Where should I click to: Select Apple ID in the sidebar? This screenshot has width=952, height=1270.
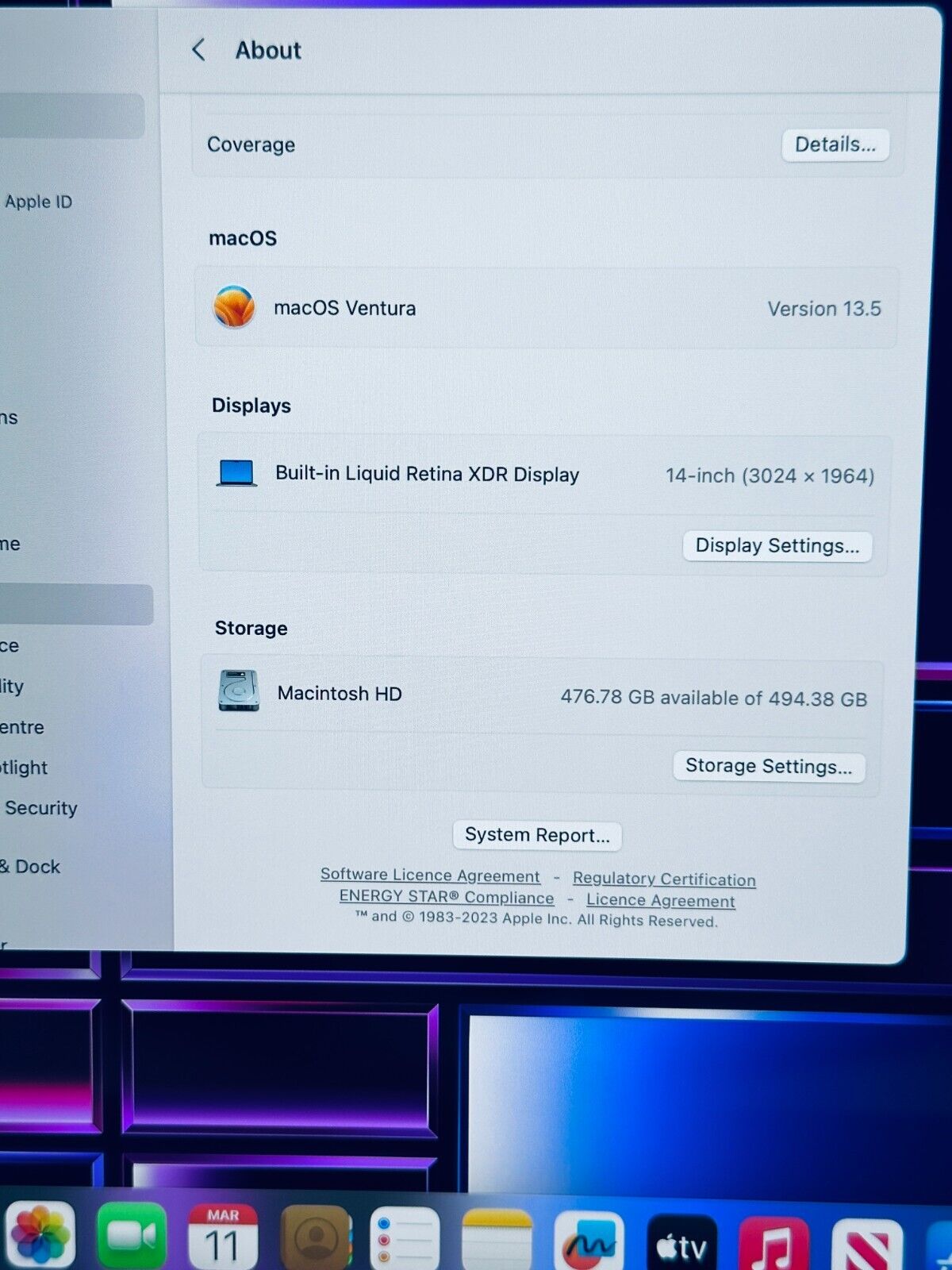coord(38,202)
